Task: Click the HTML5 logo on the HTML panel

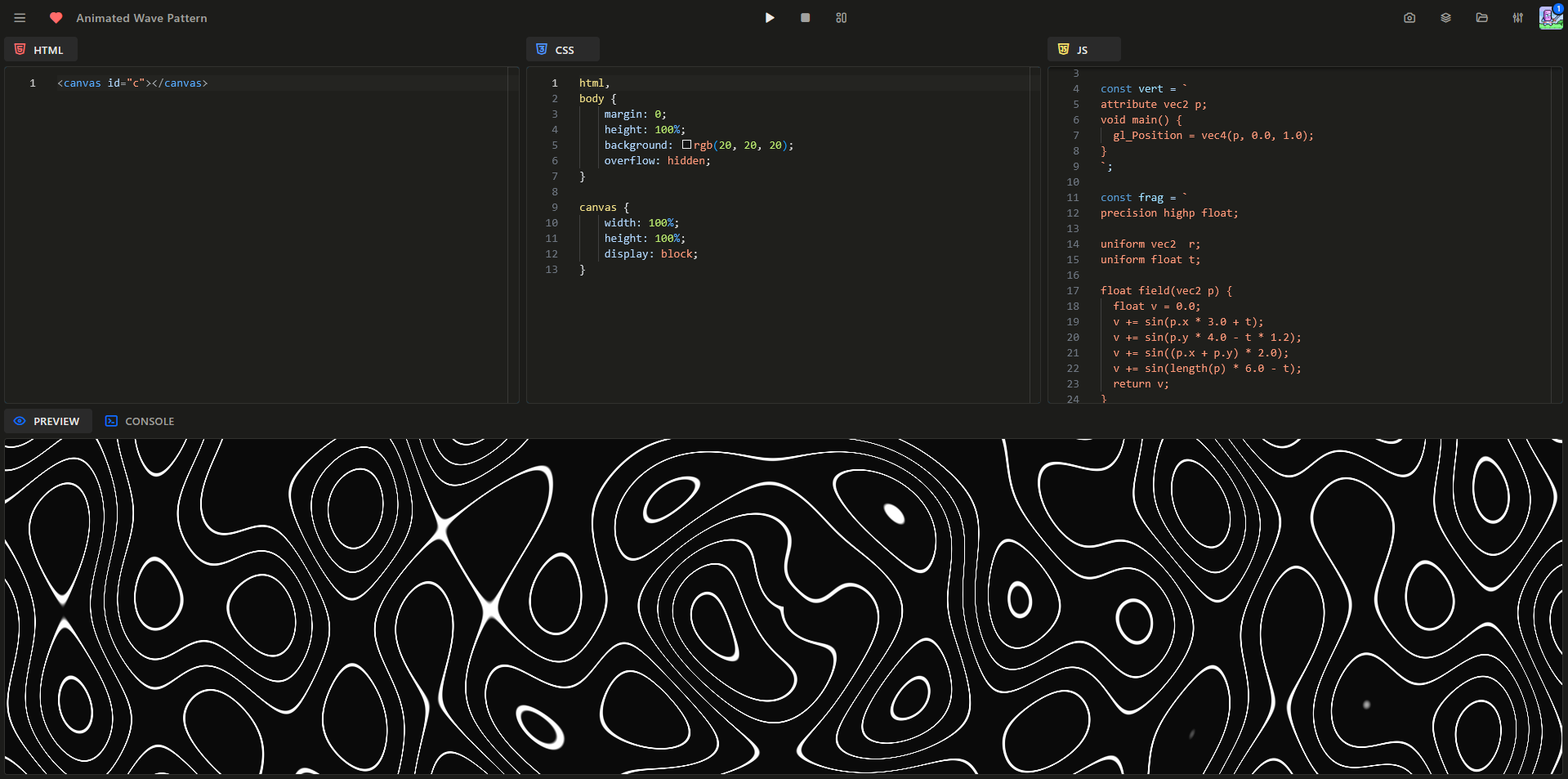Action: [20, 49]
